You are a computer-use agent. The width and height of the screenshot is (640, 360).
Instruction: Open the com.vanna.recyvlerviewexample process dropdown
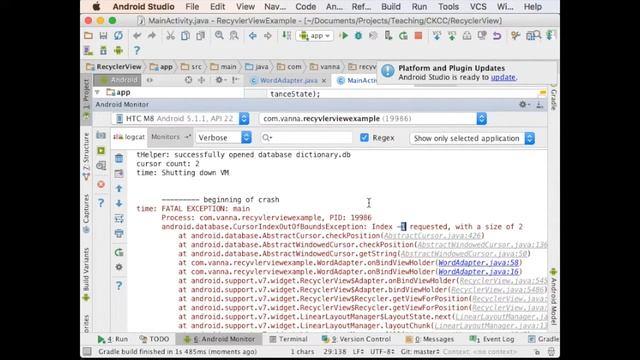(x=373, y=119)
